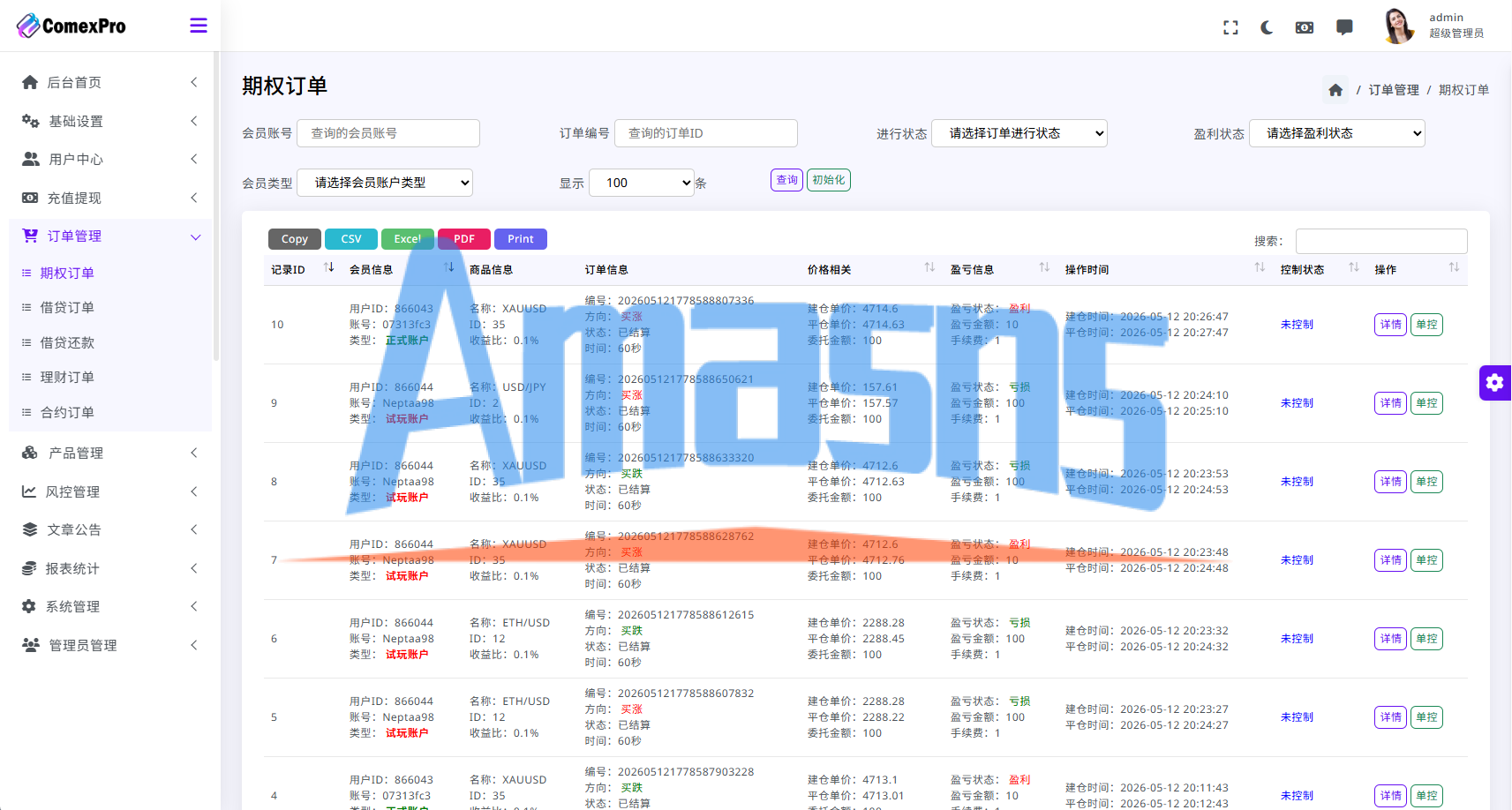
Task: Open the 会员类型 account type dropdown
Action: [x=385, y=183]
